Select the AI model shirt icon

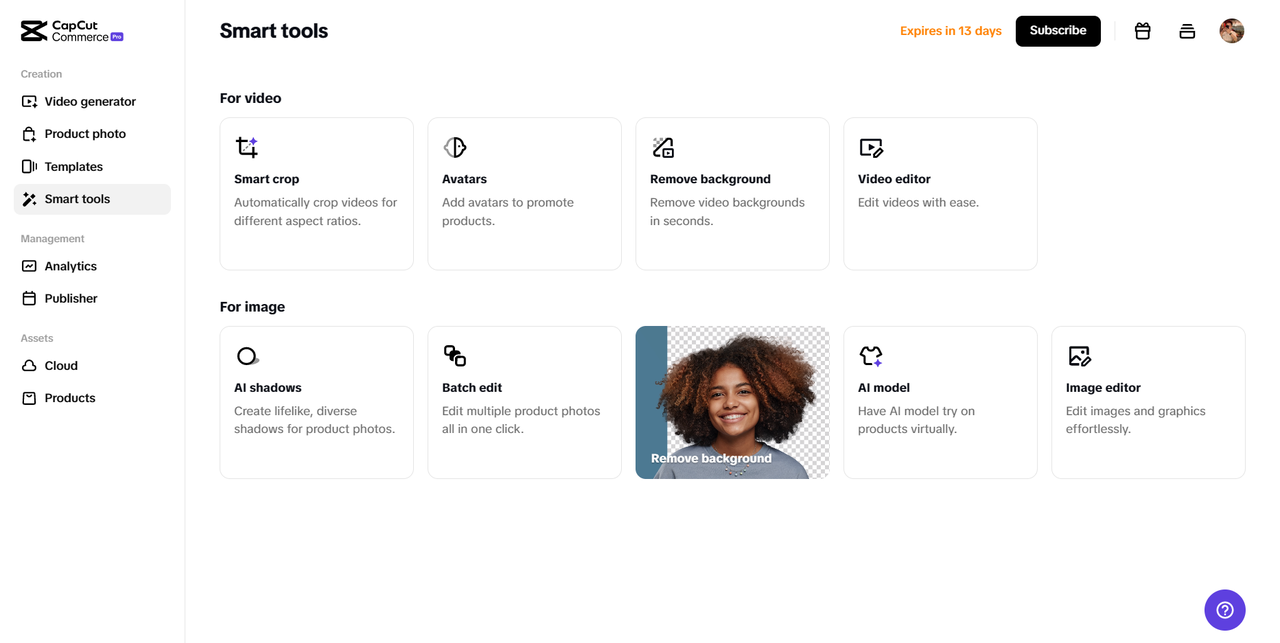tap(871, 356)
